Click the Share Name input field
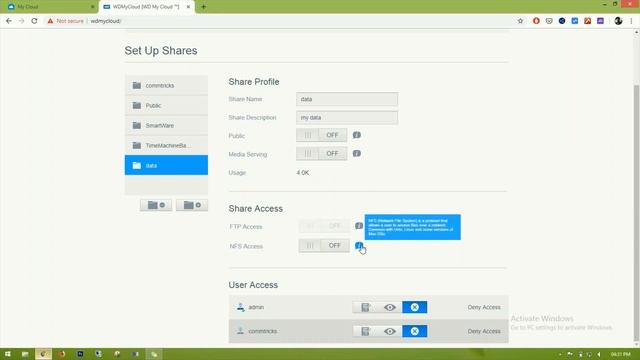The height and width of the screenshot is (360, 640). pos(347,99)
